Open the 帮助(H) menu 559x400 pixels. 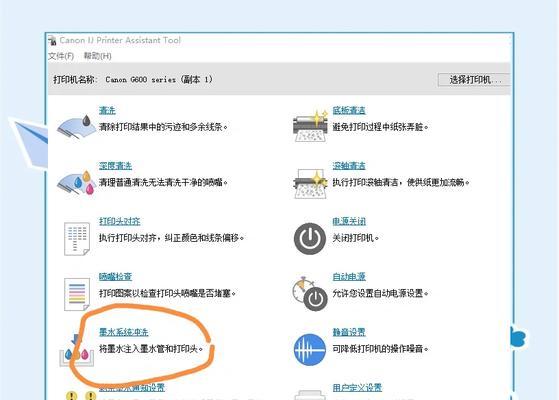(97, 56)
